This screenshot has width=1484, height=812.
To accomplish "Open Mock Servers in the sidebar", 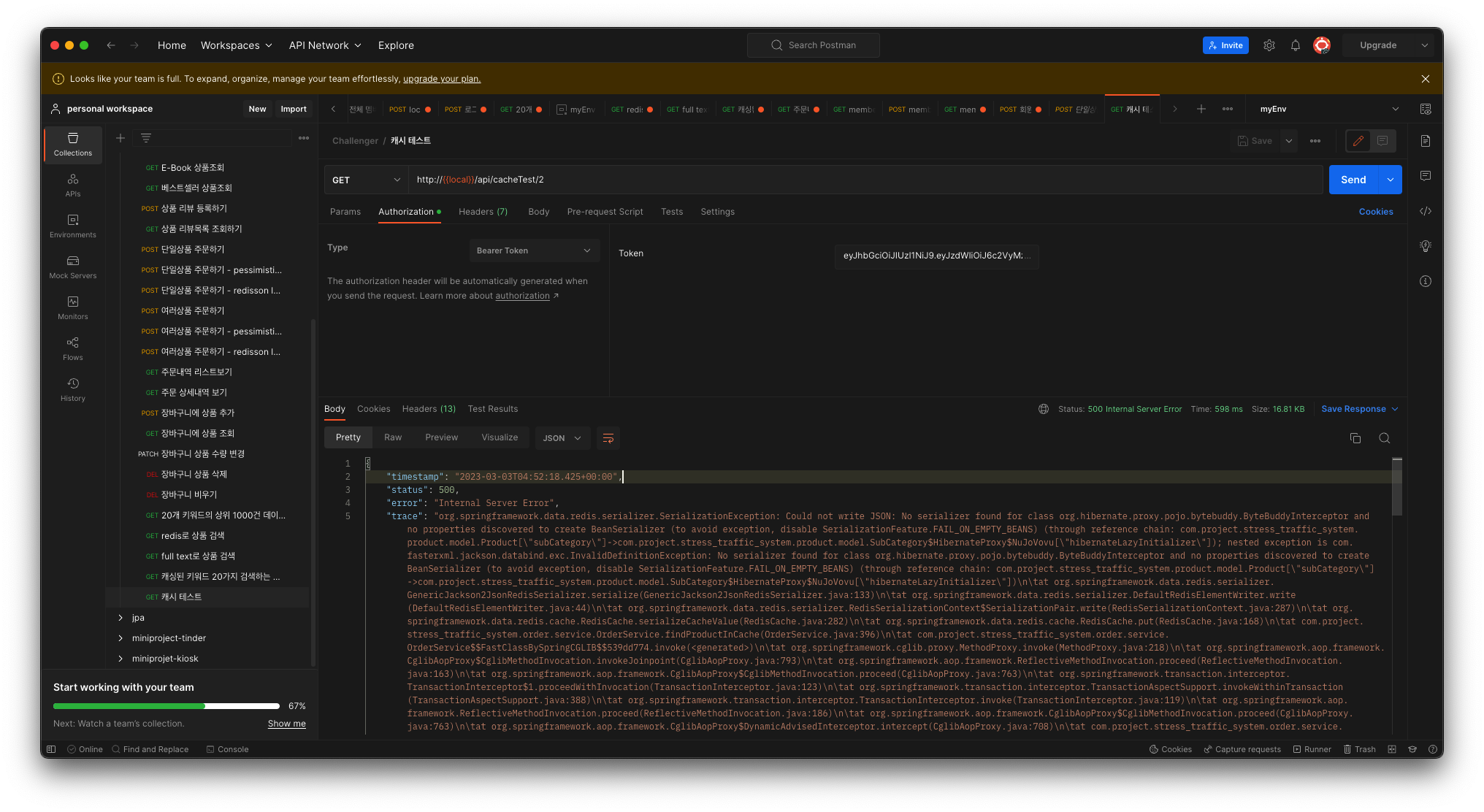I will pos(73,266).
